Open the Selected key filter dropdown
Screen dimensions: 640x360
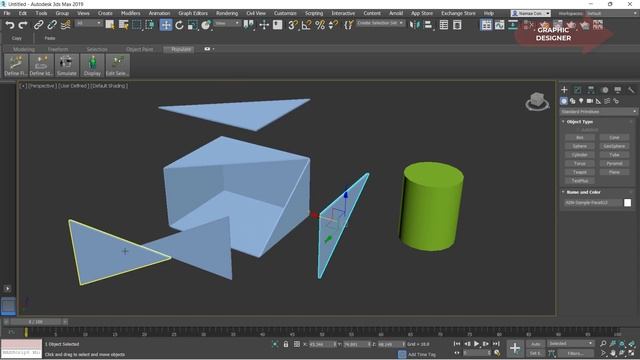(x=570, y=344)
